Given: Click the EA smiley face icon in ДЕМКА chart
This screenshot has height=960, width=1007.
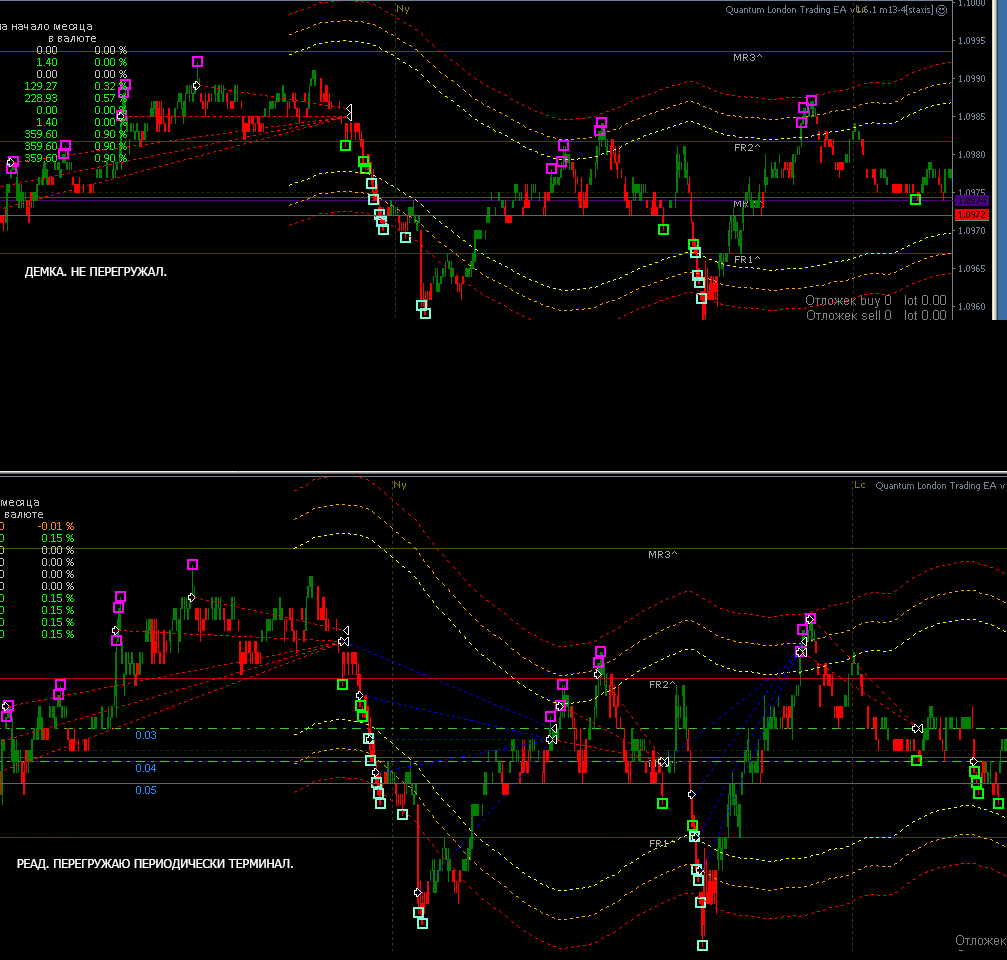Looking at the screenshot, I should [941, 10].
